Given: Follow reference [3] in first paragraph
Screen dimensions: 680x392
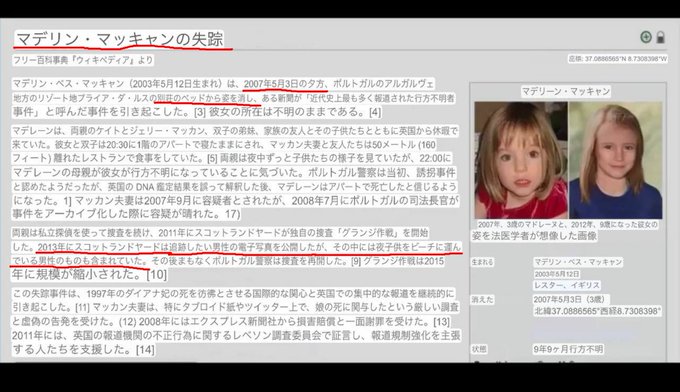Looking at the screenshot, I should click(199, 112).
